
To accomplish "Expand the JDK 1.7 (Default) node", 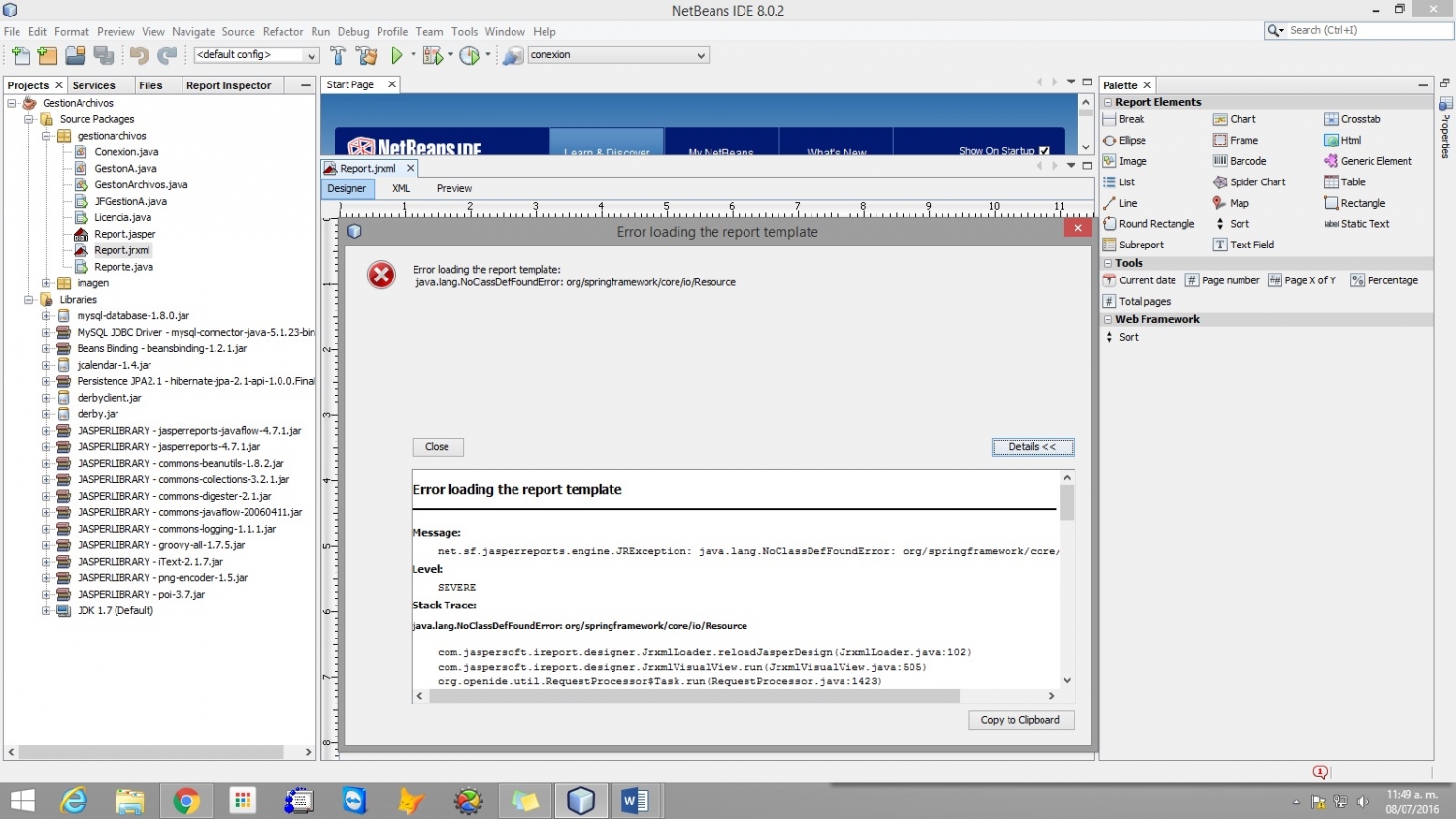I will click(x=46, y=611).
